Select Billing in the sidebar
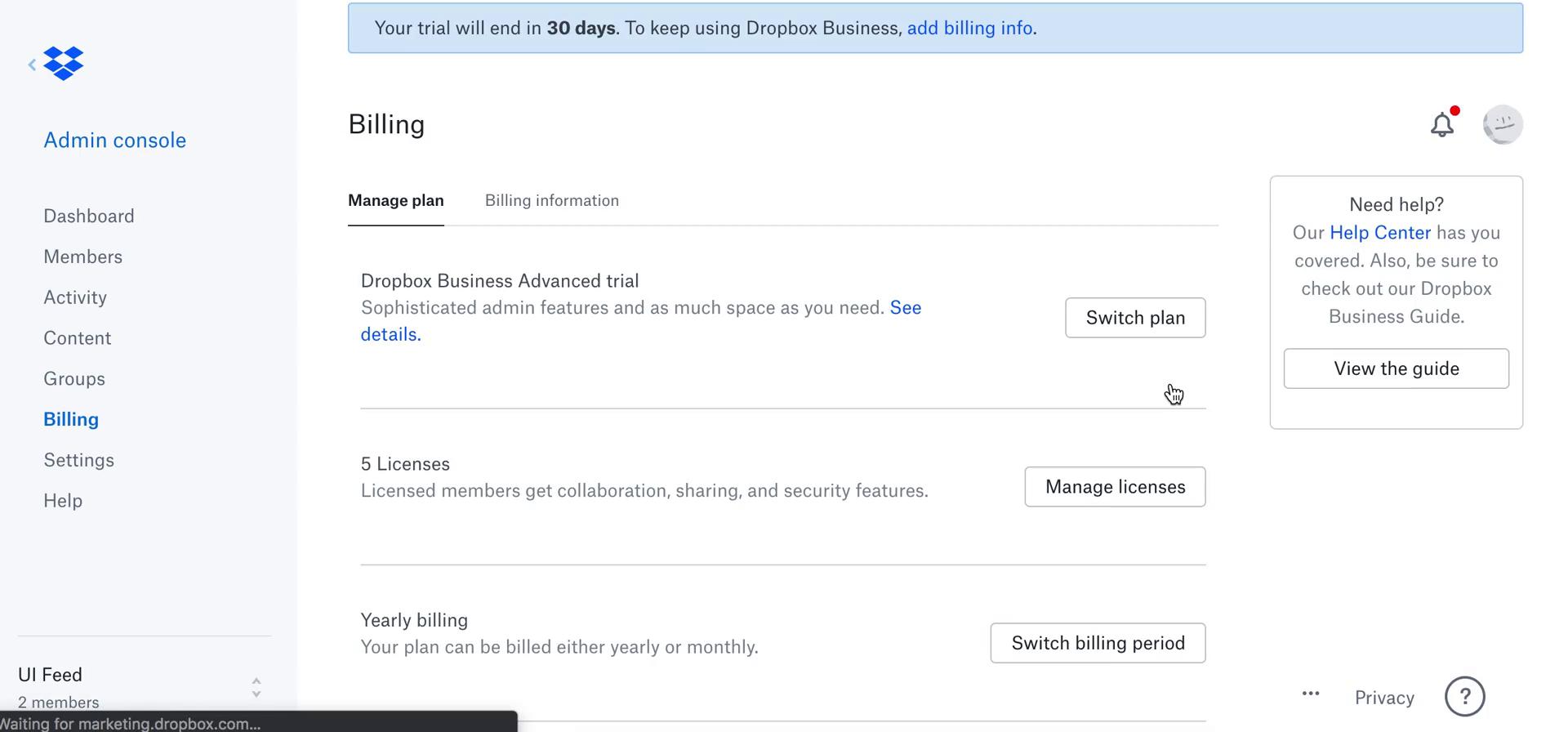 pos(71,419)
